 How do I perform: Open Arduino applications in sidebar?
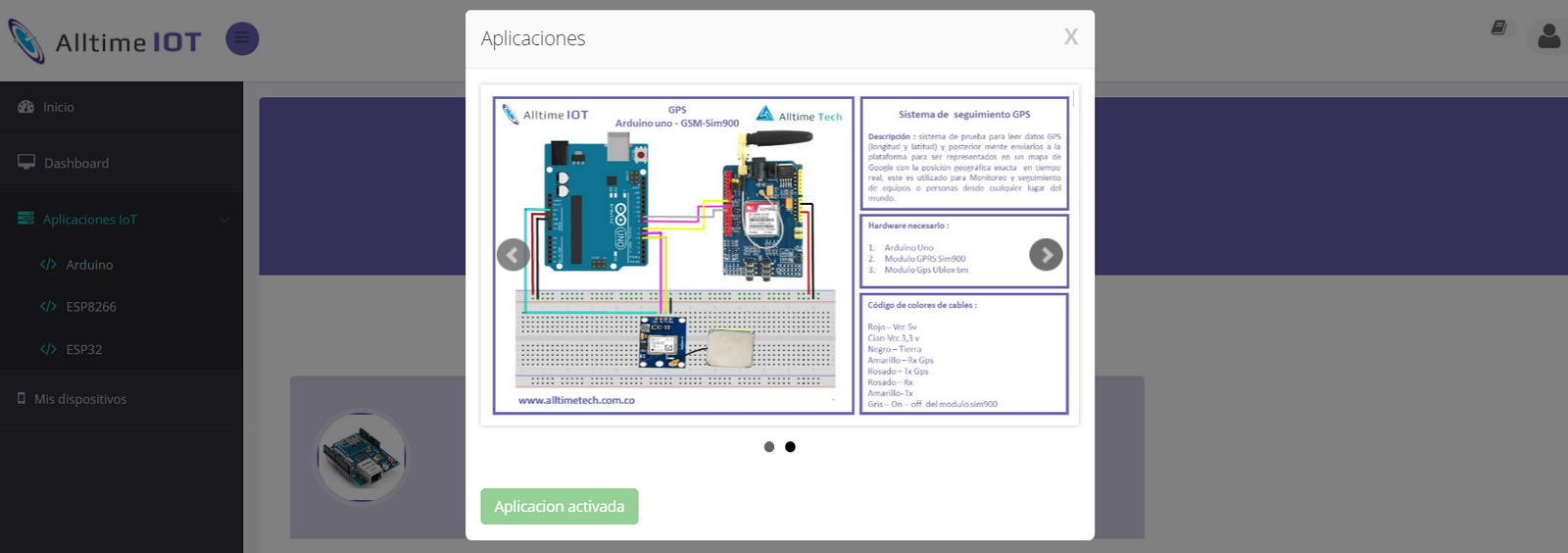pos(89,265)
